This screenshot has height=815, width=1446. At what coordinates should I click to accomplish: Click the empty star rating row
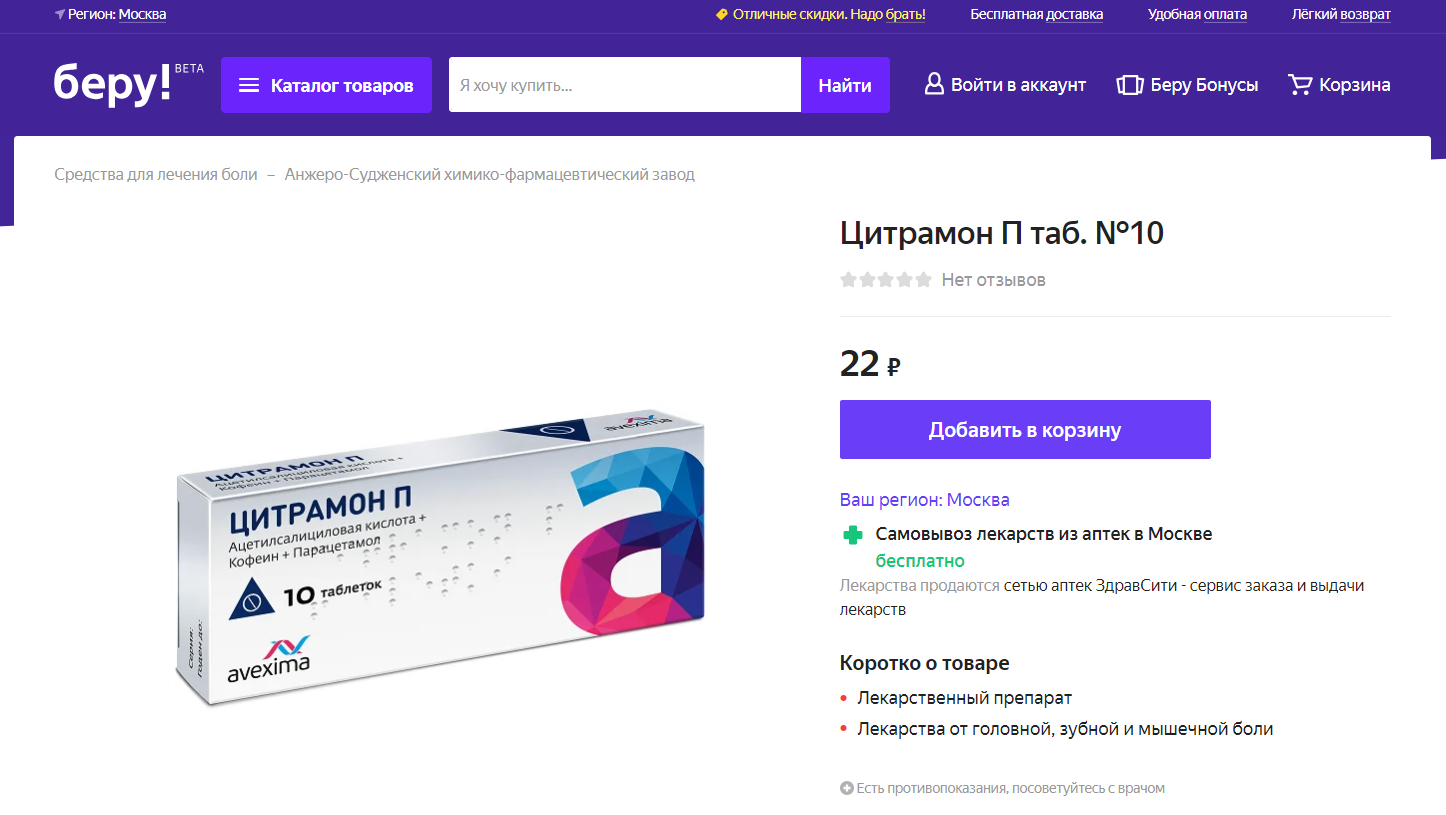886,280
